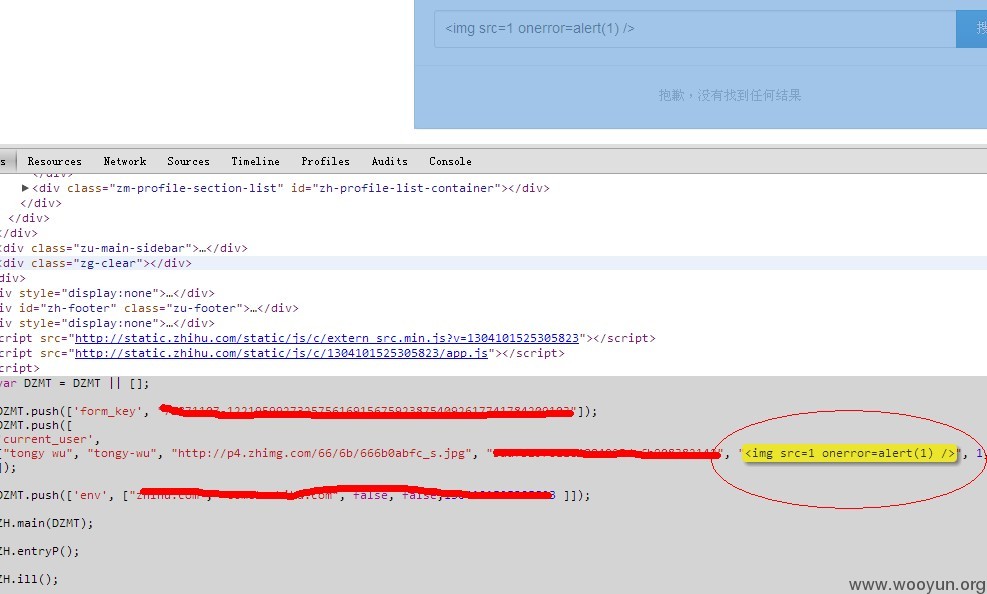Open the extern_src.min.js script link
This screenshot has height=594, width=987.
tap(327, 338)
